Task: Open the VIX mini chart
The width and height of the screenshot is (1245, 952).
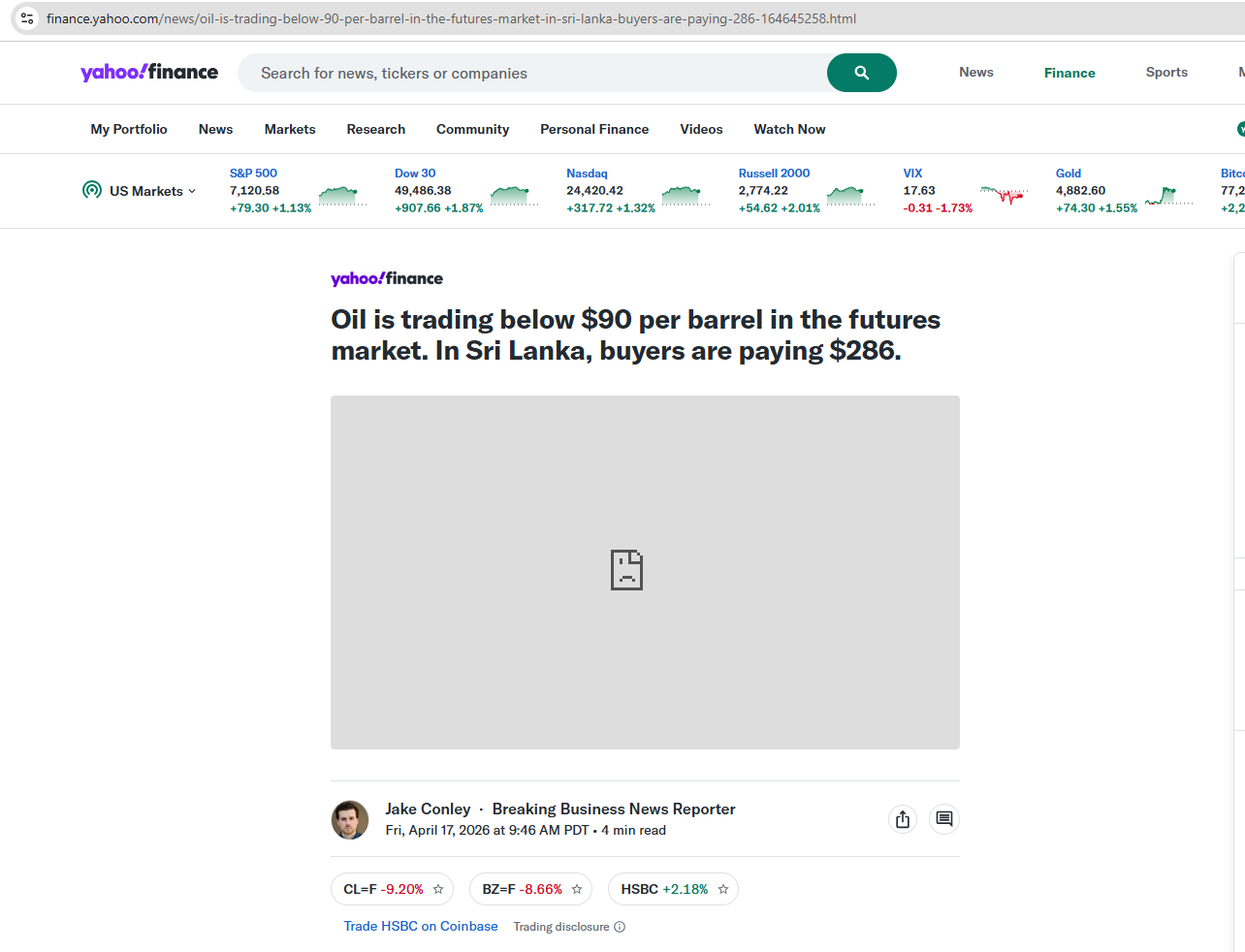Action: (1005, 196)
